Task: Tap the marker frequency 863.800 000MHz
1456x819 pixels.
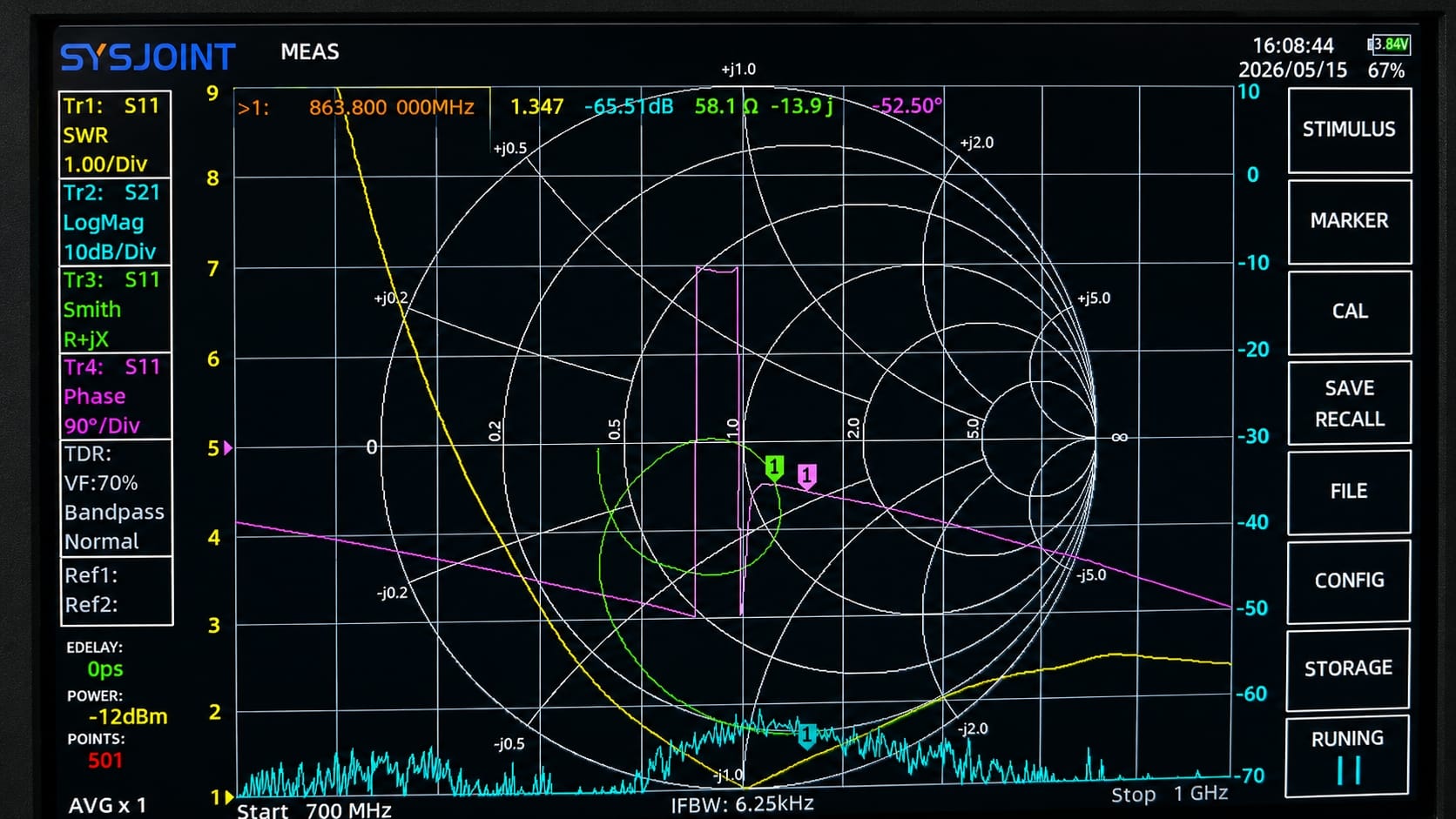Action: [392, 107]
